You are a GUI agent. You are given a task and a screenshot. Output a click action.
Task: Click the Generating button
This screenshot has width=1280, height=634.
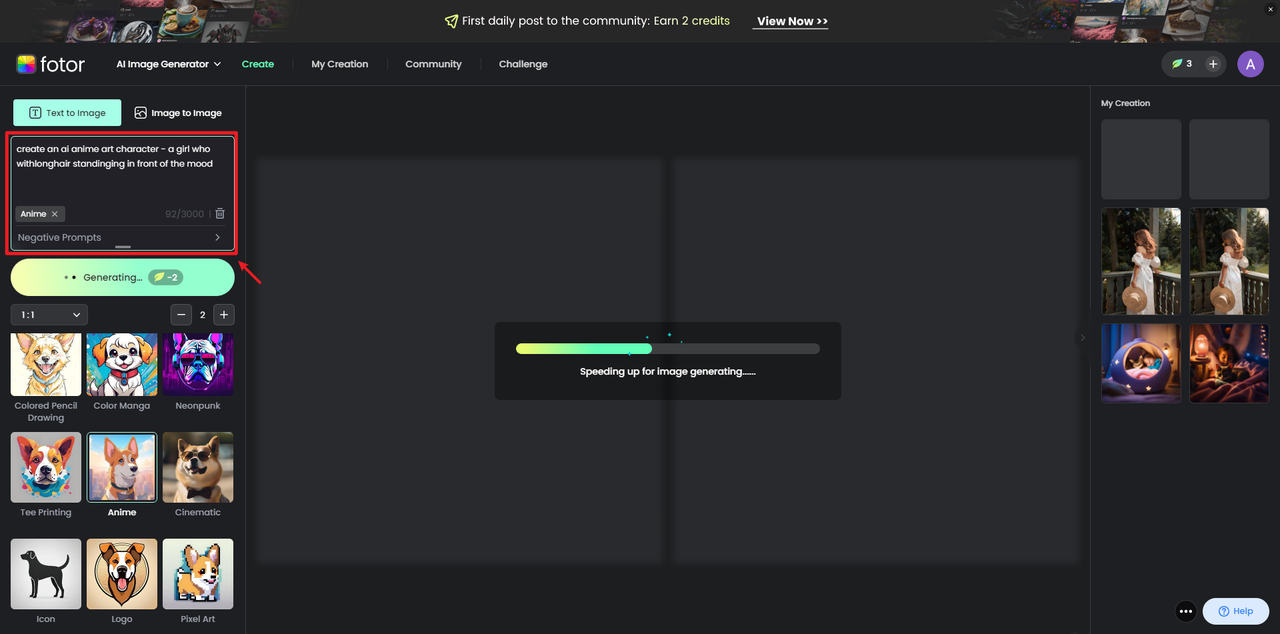click(x=123, y=277)
